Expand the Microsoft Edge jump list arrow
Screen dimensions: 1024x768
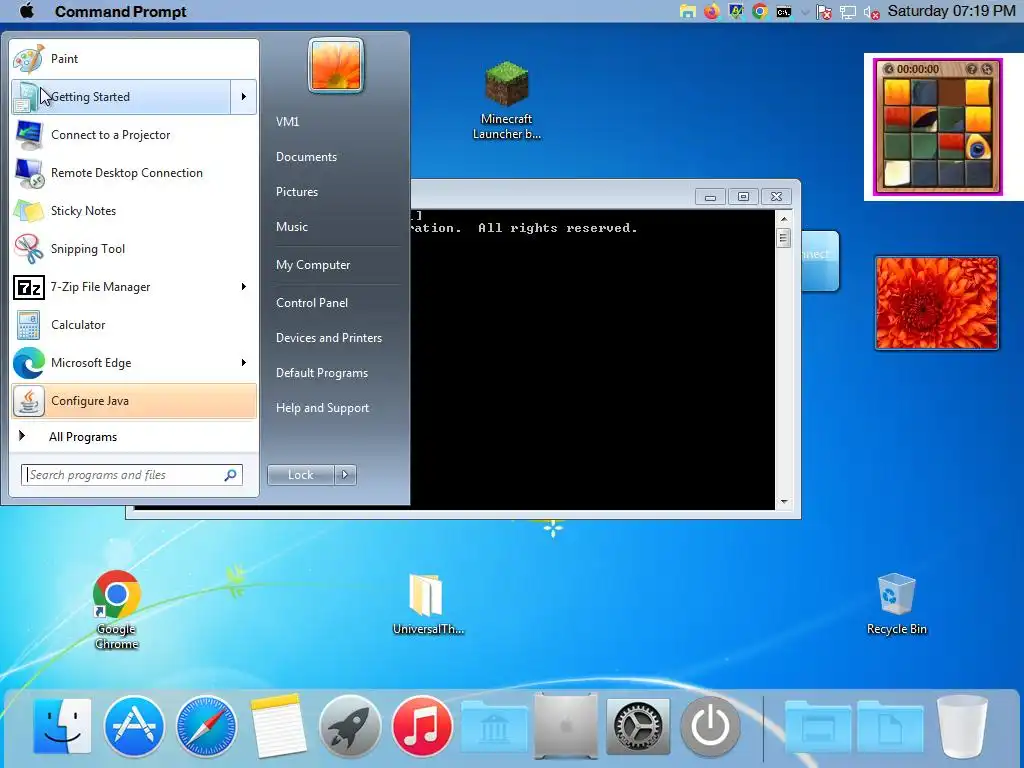pos(244,362)
